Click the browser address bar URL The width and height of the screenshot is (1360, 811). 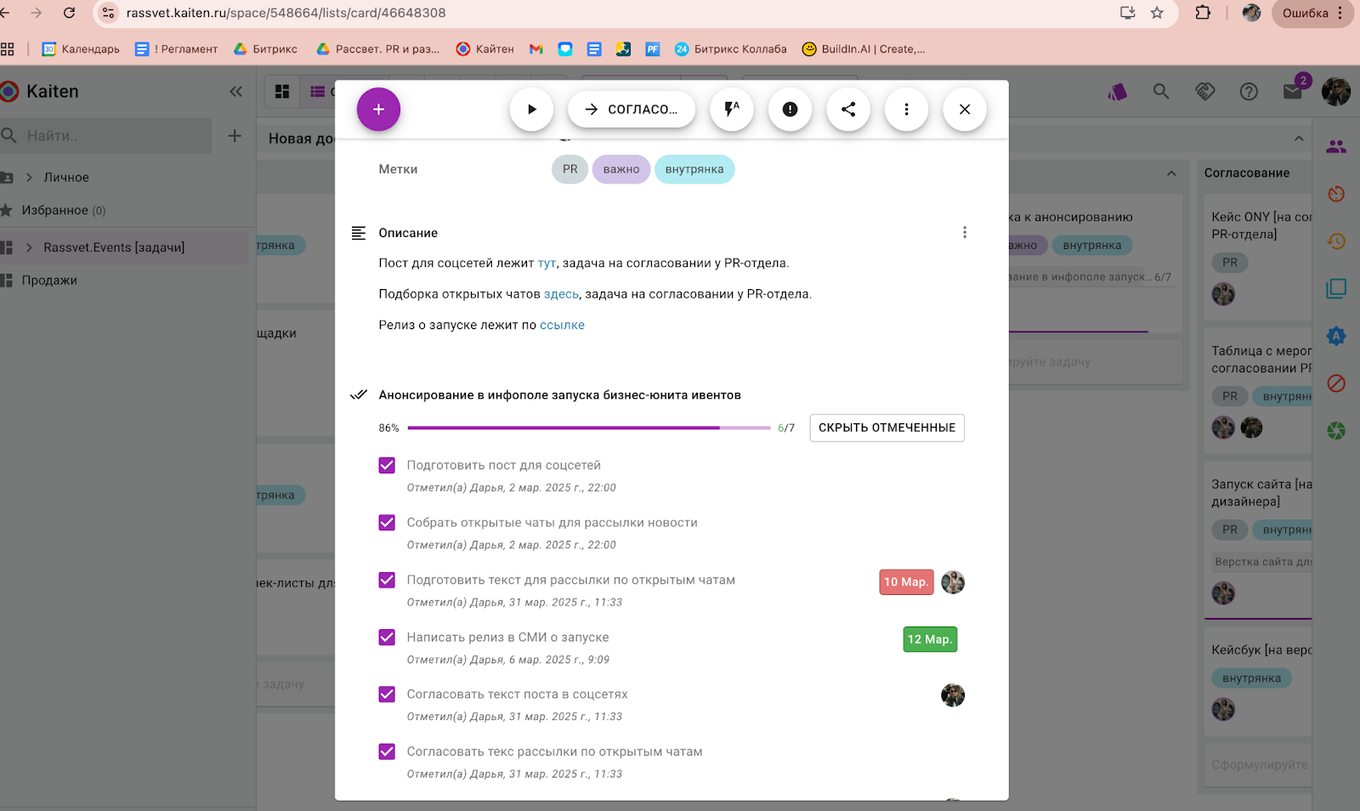point(286,13)
